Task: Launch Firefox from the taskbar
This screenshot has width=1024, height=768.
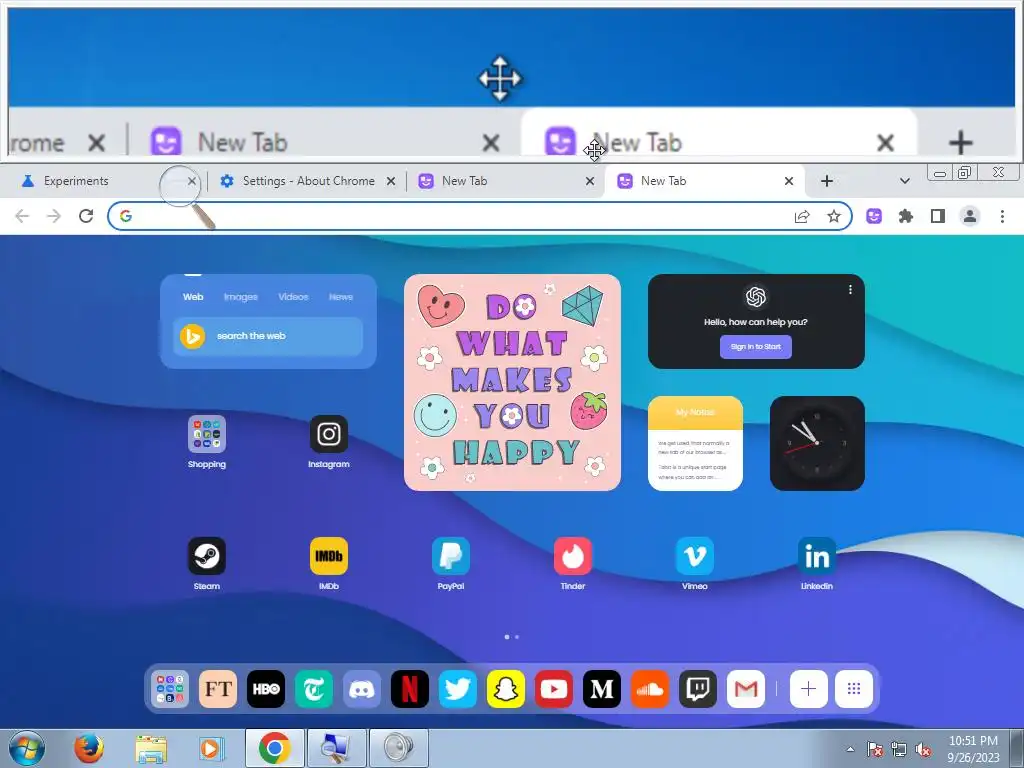Action: point(89,748)
